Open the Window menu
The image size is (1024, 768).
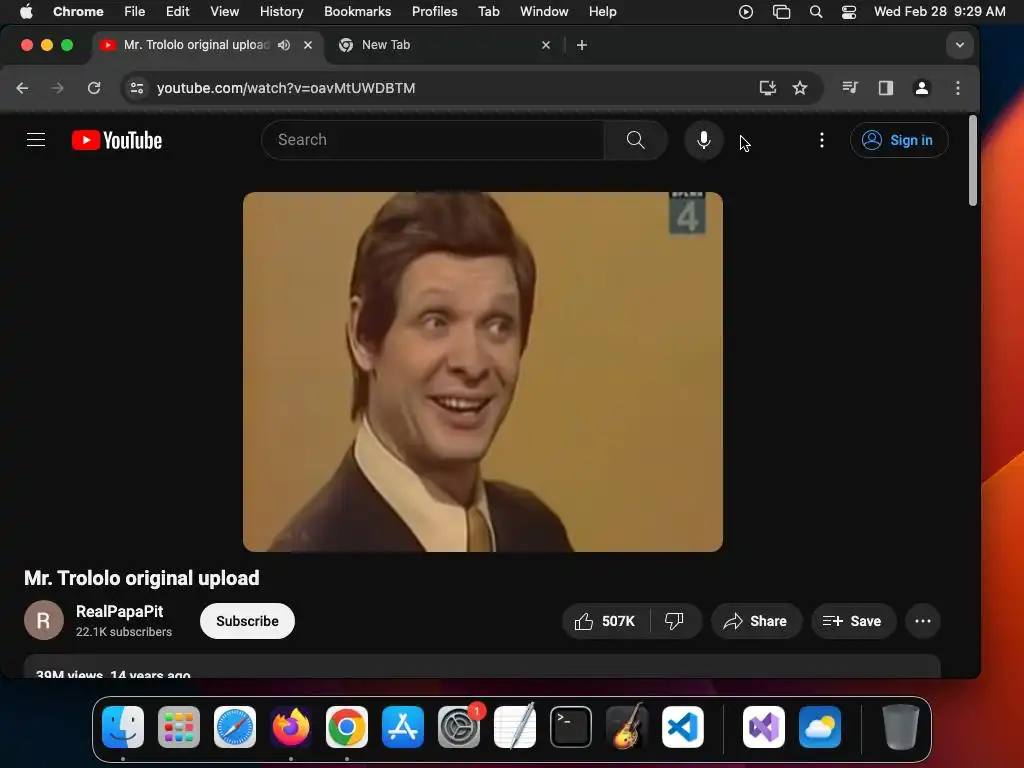544,11
